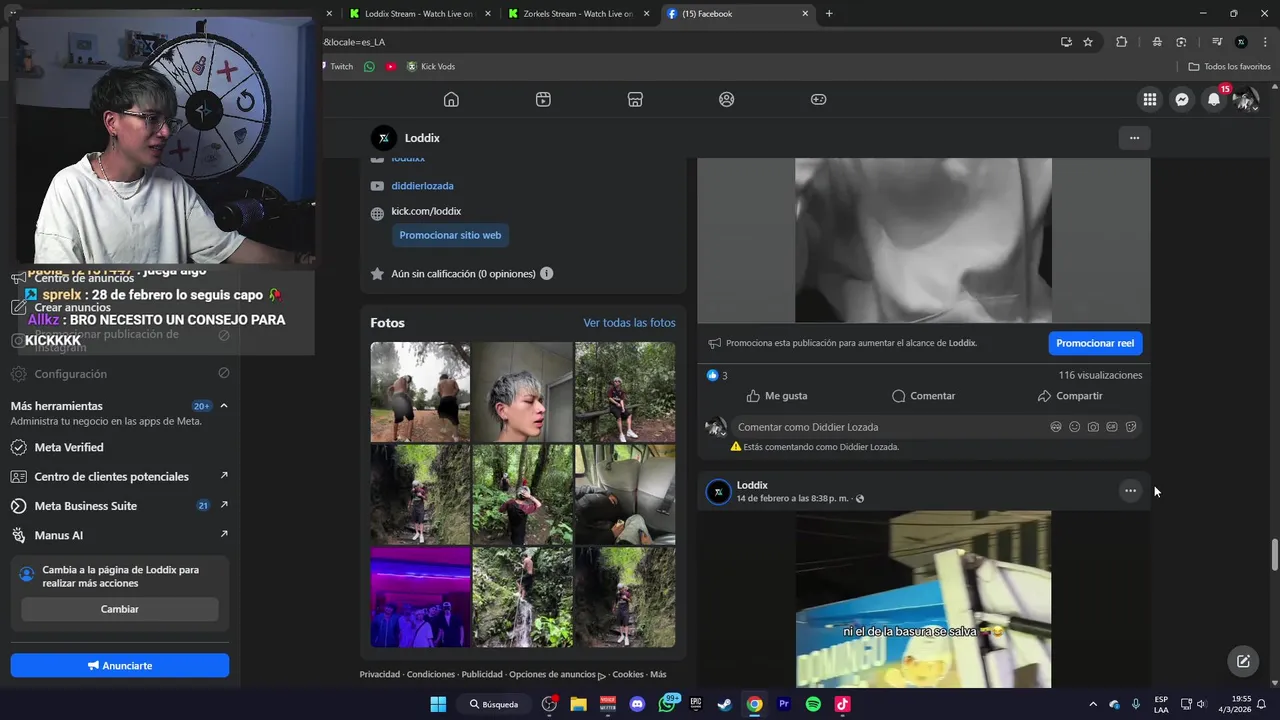This screenshot has width=1280, height=720.
Task: Switch to the Zorkels Stream browser tab
Action: click(x=578, y=14)
